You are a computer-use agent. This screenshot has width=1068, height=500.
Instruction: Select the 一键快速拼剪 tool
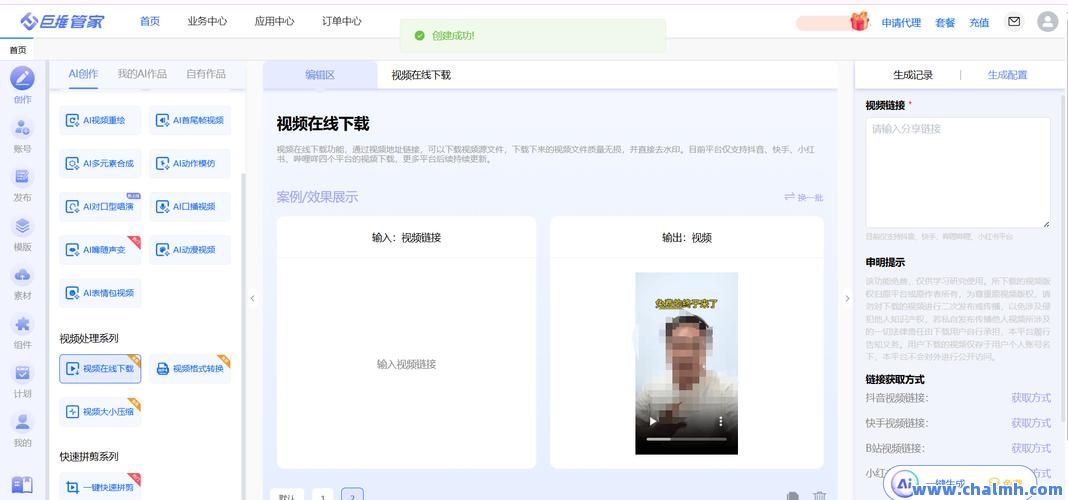point(100,486)
